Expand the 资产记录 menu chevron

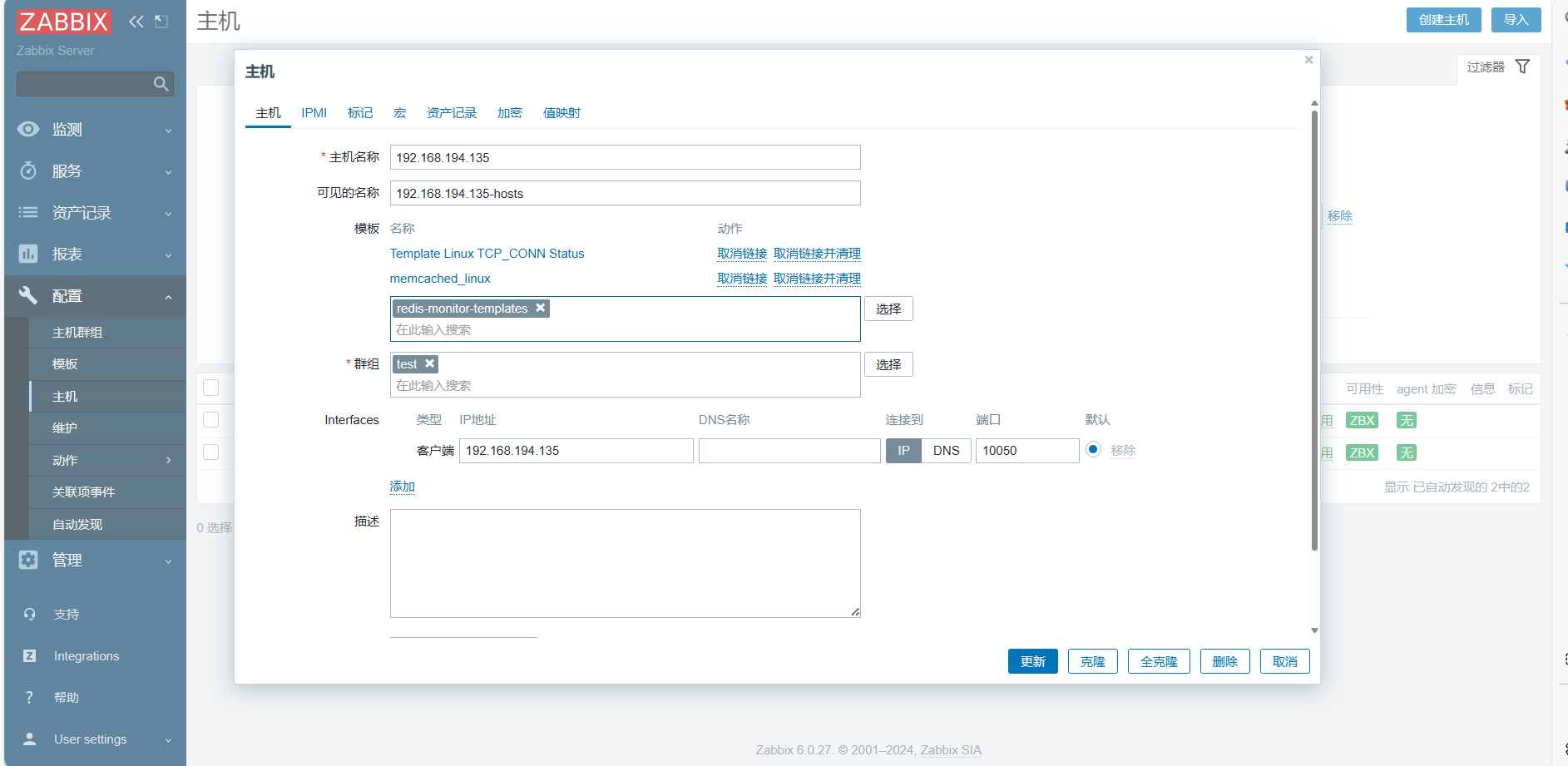[169, 214]
